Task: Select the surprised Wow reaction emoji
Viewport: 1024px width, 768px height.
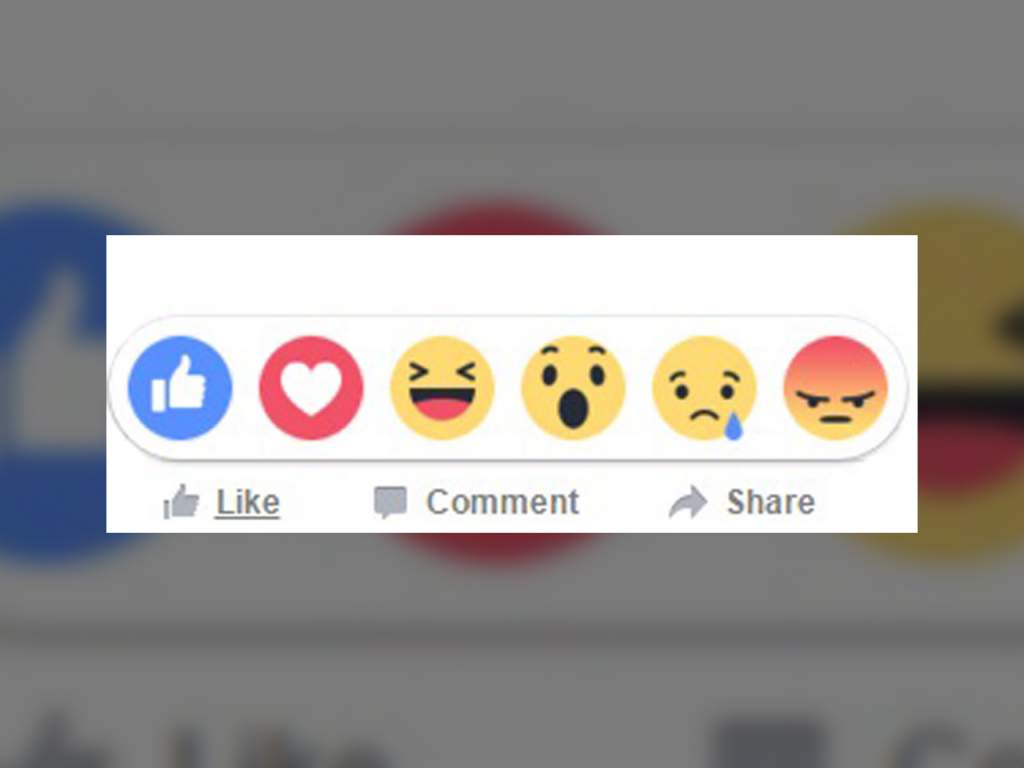Action: pyautogui.click(x=573, y=388)
